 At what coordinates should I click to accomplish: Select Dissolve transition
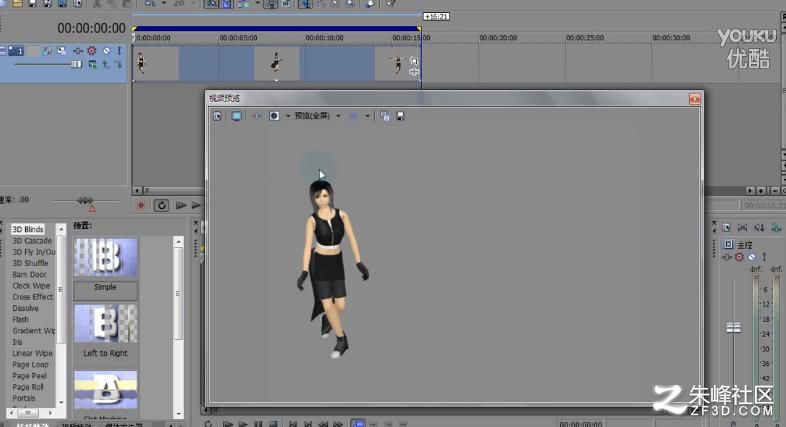coord(25,308)
